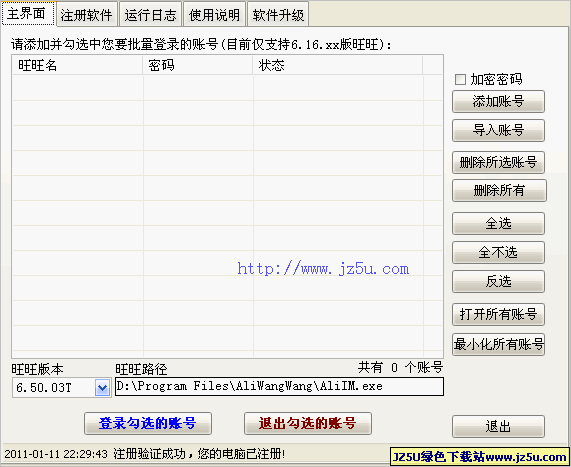Click the 打开所有账号 button
Image resolution: width=571 pixels, height=467 pixels.
tap(498, 314)
